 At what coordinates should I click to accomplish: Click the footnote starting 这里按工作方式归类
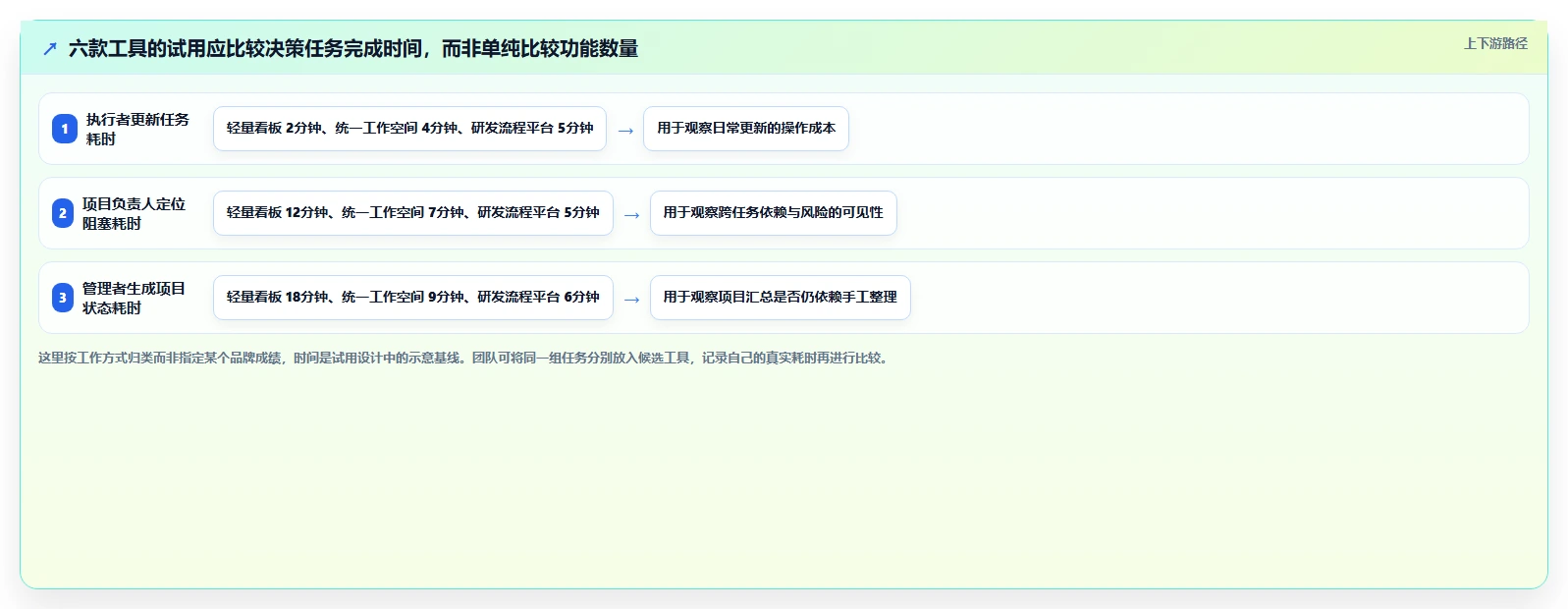coord(464,358)
